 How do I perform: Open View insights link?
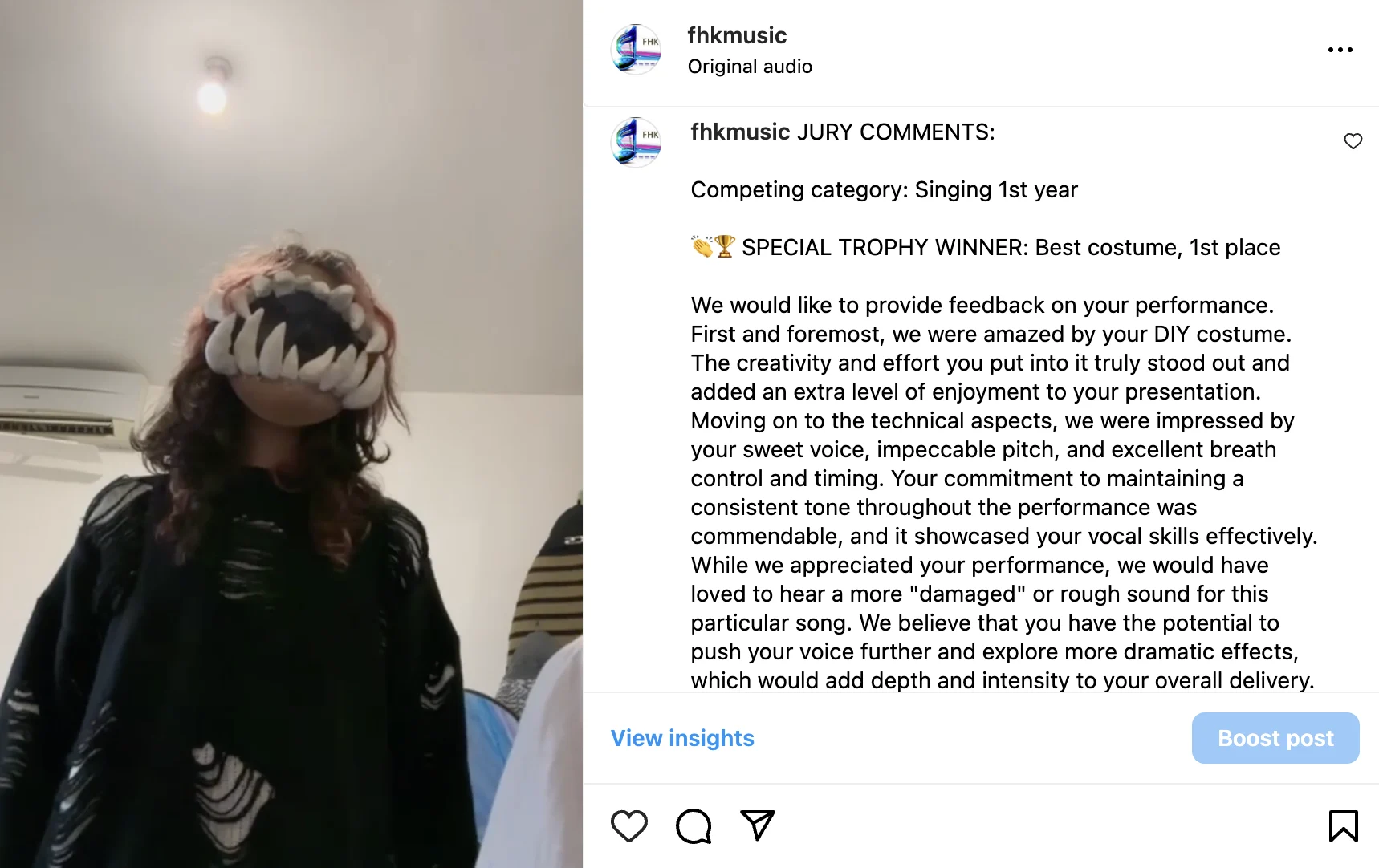[682, 738]
